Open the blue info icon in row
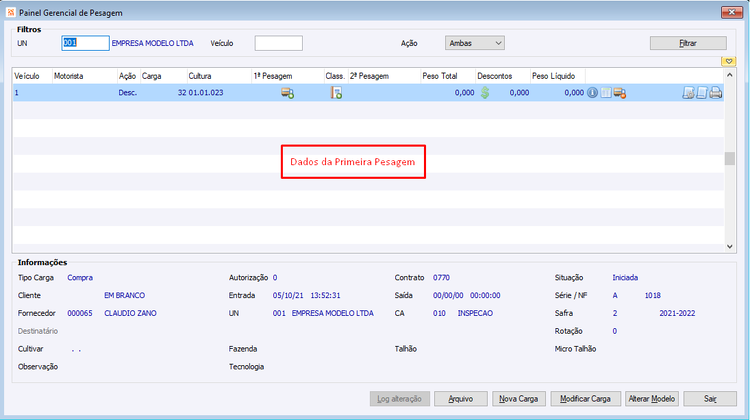750x420 pixels. pos(592,93)
